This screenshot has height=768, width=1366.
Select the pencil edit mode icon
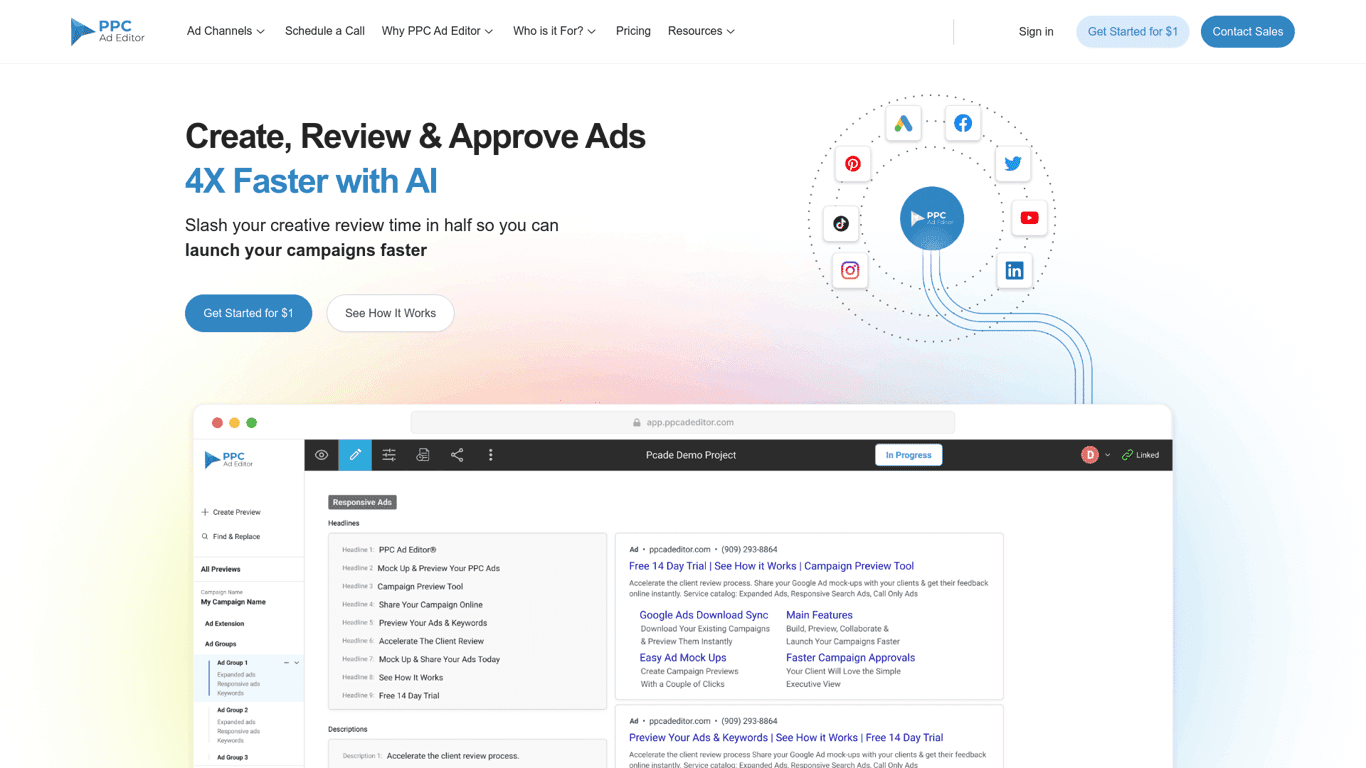355,455
